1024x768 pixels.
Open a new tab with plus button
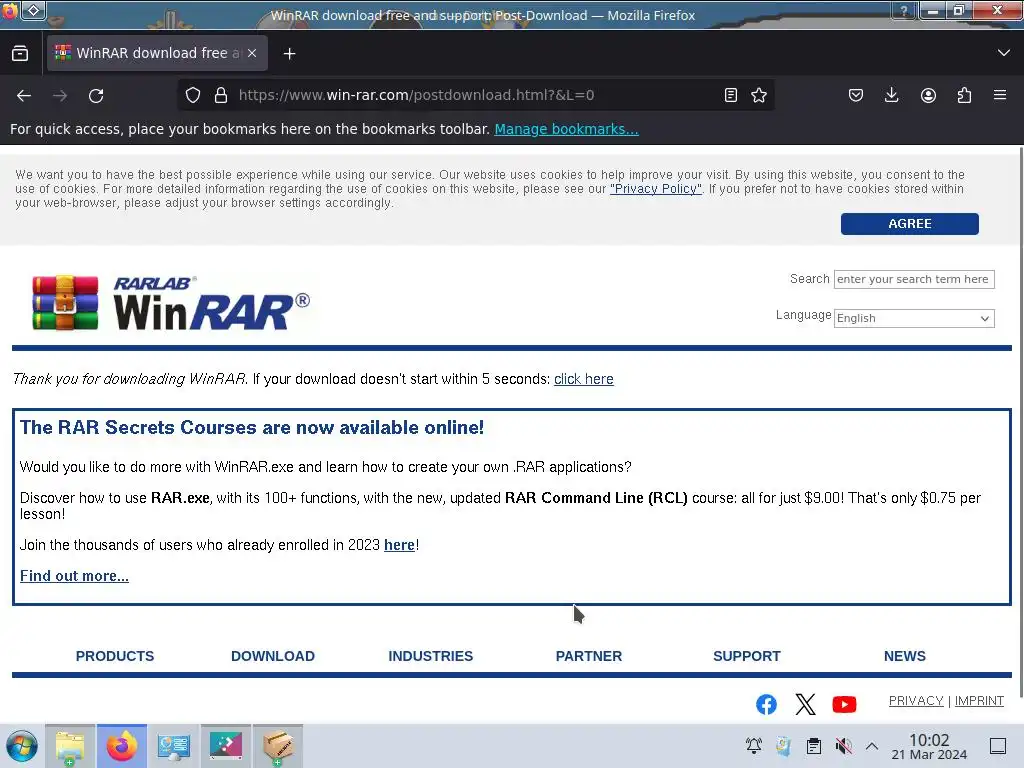289,54
